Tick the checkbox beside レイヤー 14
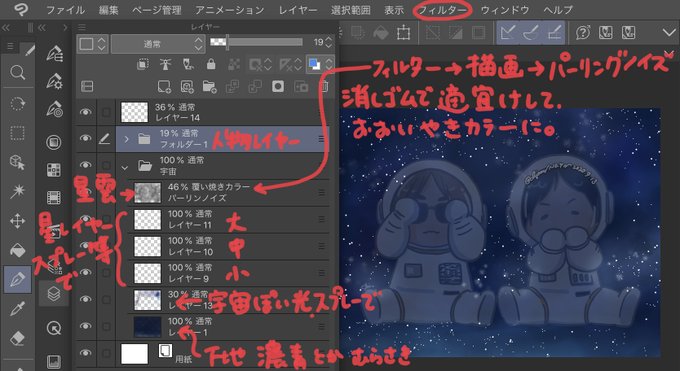This screenshot has height=371, width=680. (x=106, y=112)
